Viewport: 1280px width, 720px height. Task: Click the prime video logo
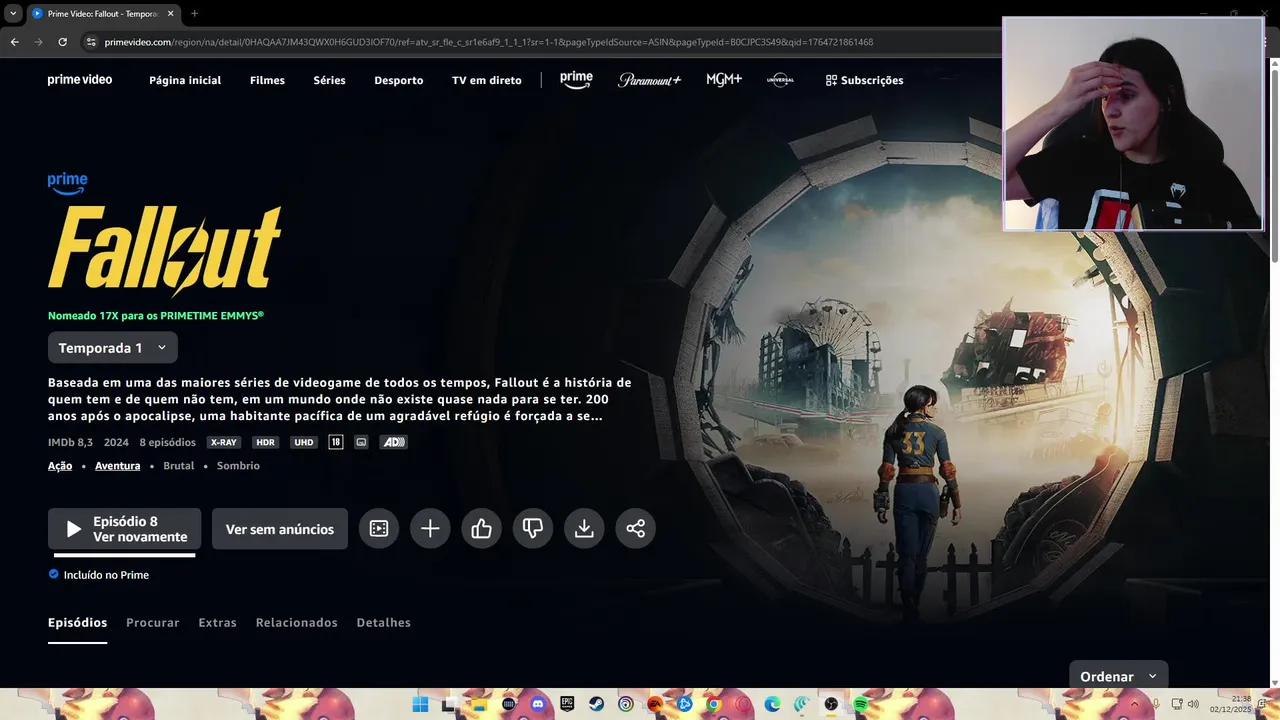click(80, 80)
